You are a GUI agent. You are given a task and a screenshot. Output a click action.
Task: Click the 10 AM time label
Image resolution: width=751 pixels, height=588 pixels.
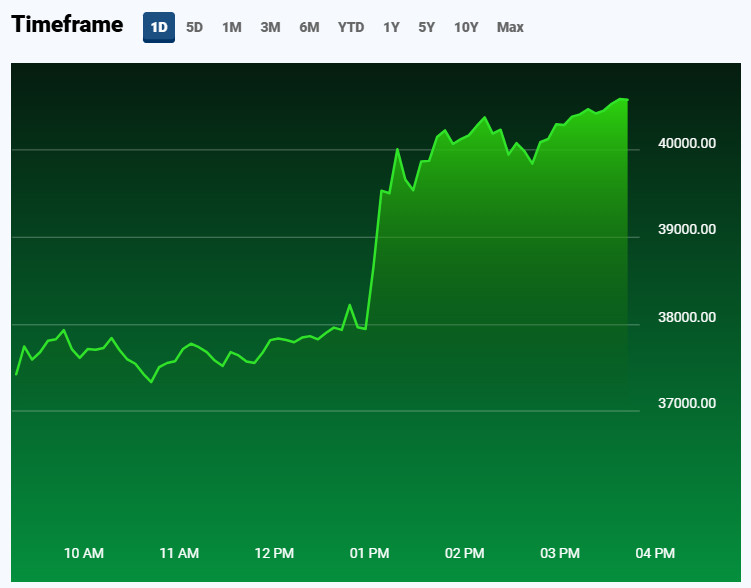coord(84,554)
